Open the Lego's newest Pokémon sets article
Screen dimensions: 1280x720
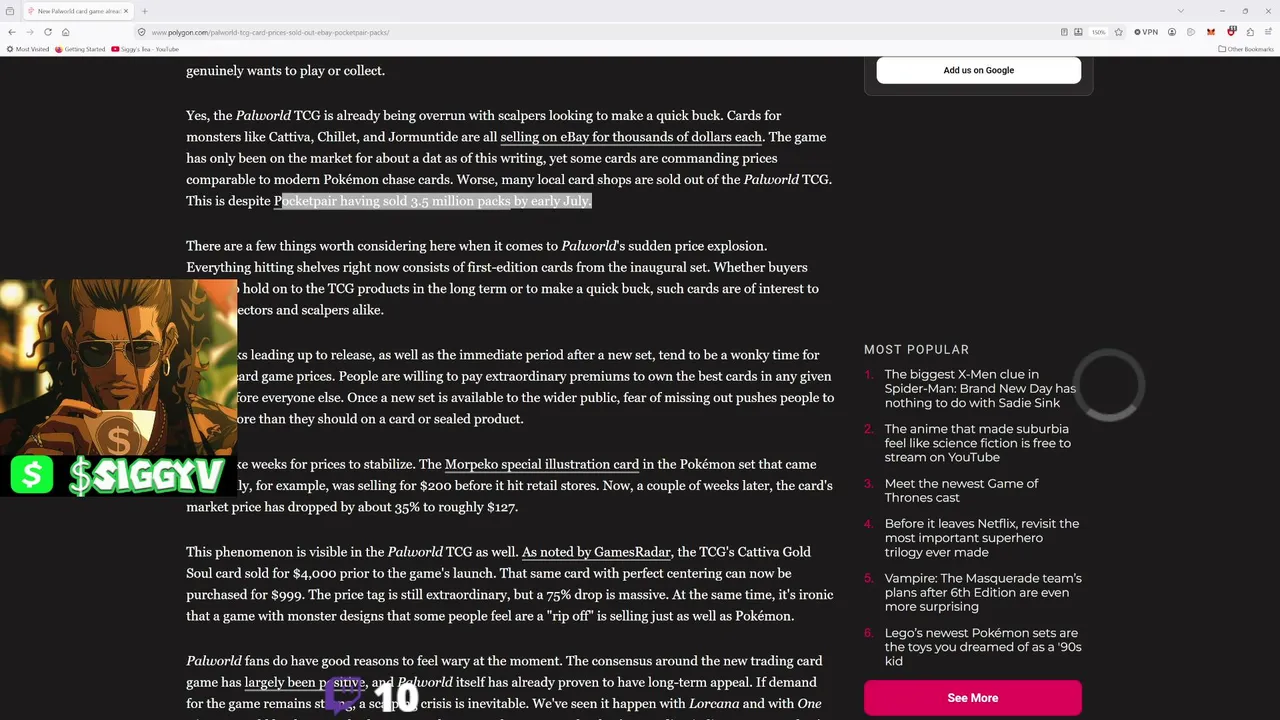(983, 647)
